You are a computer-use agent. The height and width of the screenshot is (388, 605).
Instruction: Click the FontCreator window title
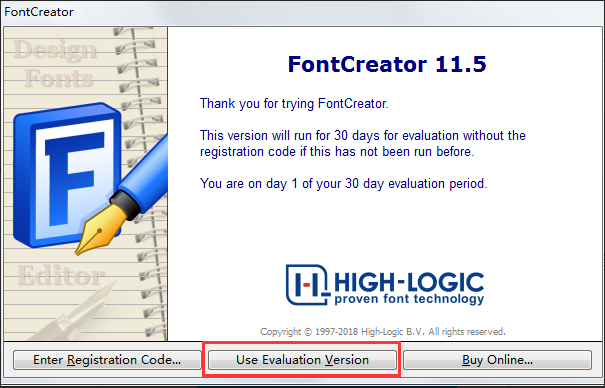point(39,12)
